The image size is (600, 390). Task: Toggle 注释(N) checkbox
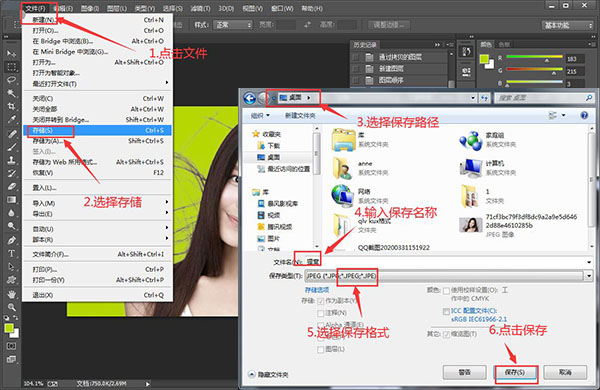[321, 313]
